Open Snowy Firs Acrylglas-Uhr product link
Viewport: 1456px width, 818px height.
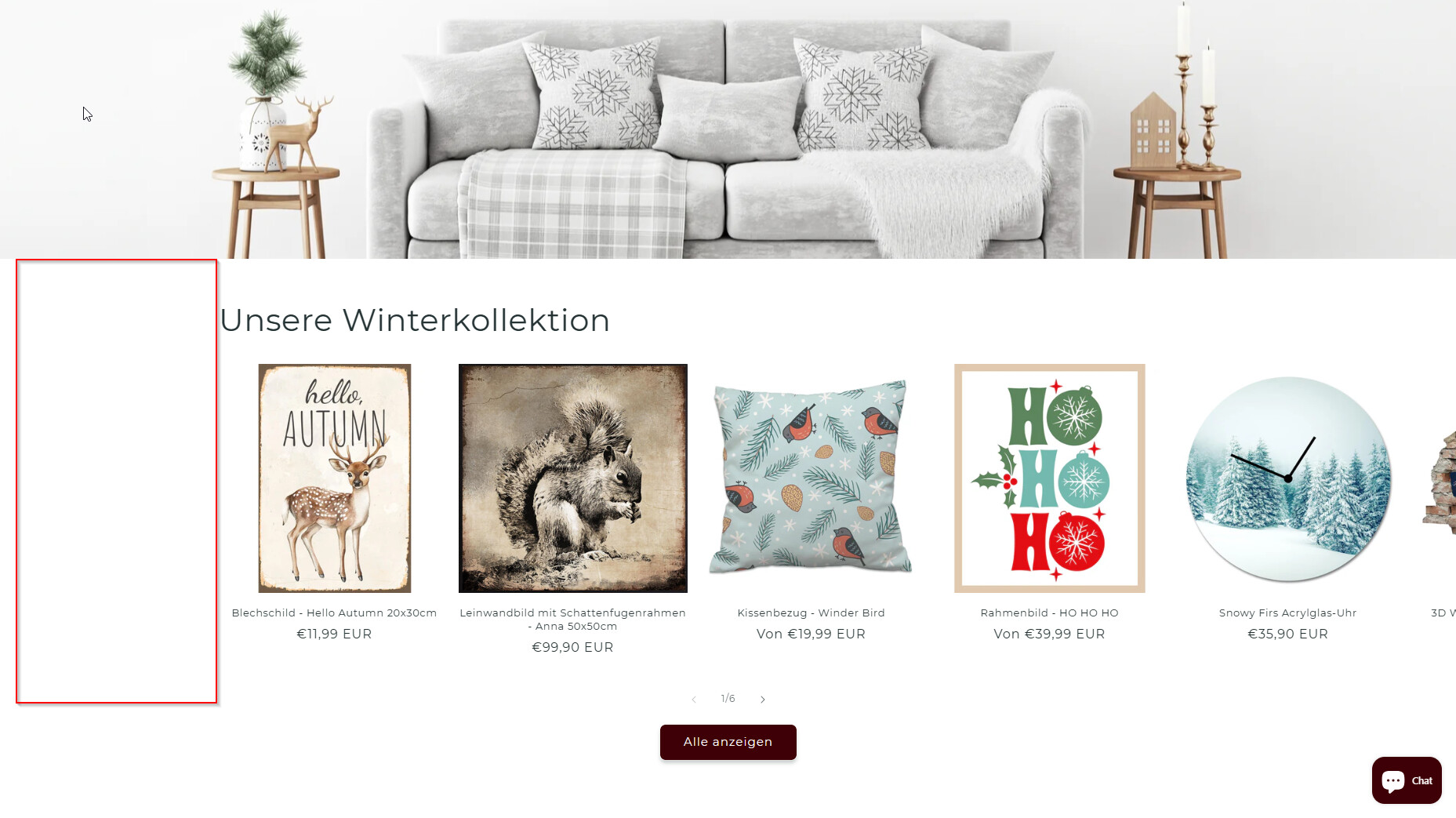1288,613
